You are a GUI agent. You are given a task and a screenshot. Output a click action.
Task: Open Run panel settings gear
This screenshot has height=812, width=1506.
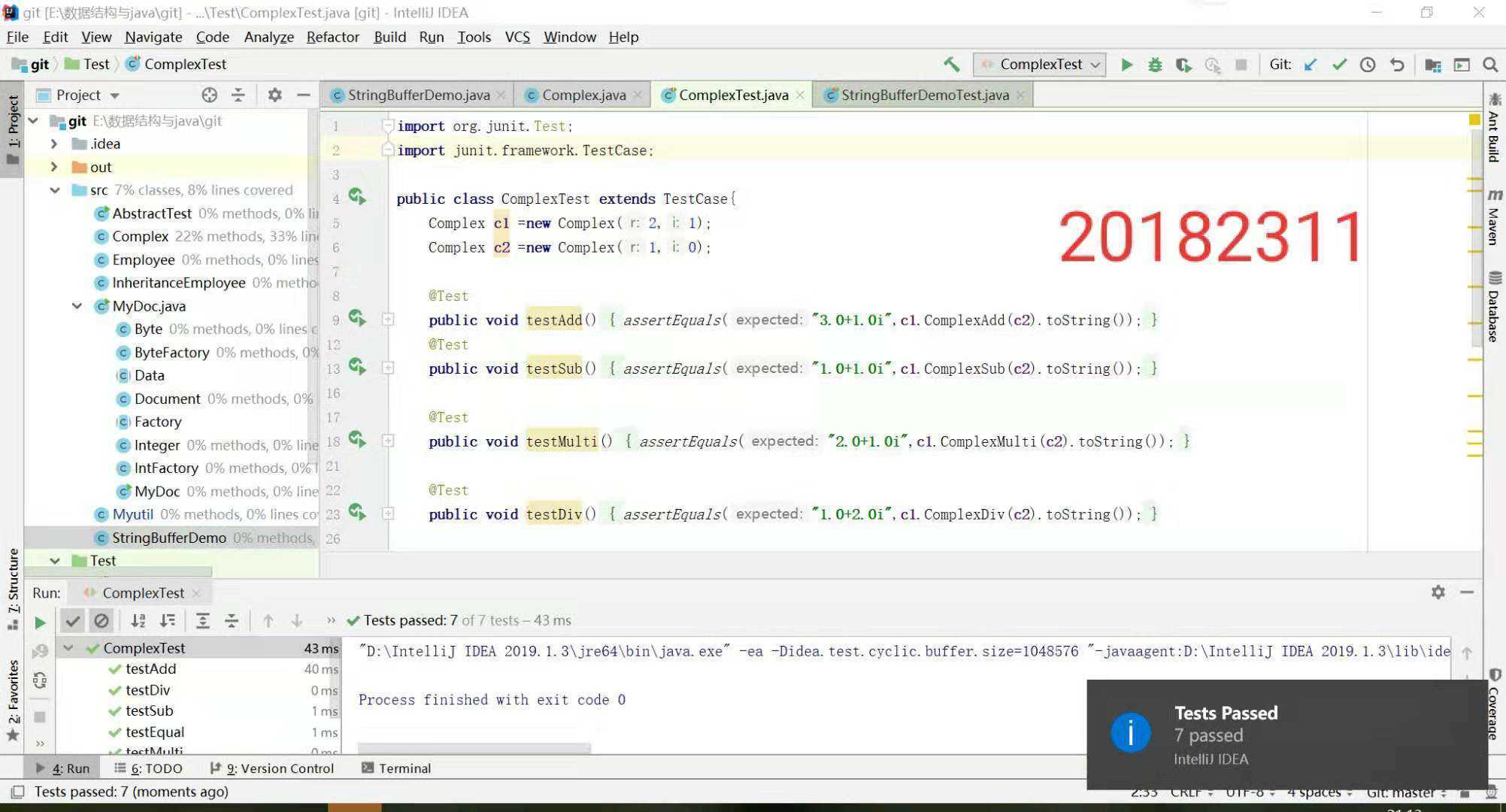click(x=1438, y=592)
